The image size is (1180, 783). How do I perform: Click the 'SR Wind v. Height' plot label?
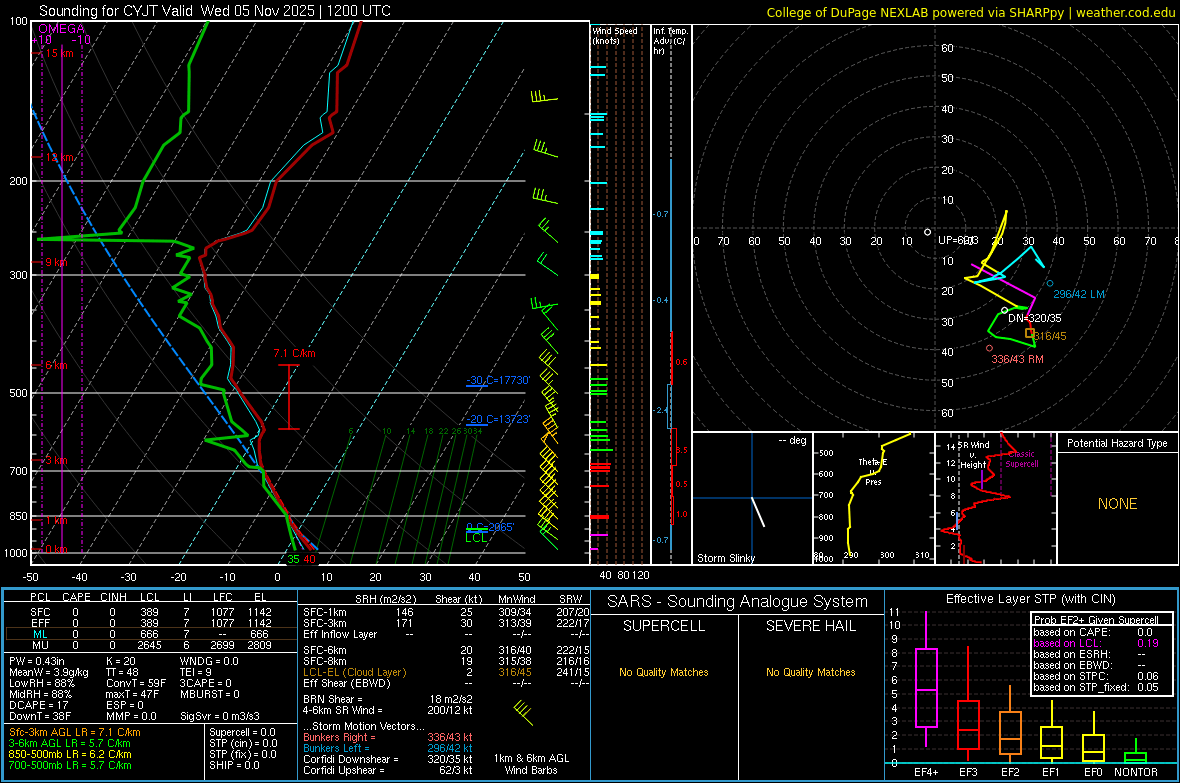974,455
